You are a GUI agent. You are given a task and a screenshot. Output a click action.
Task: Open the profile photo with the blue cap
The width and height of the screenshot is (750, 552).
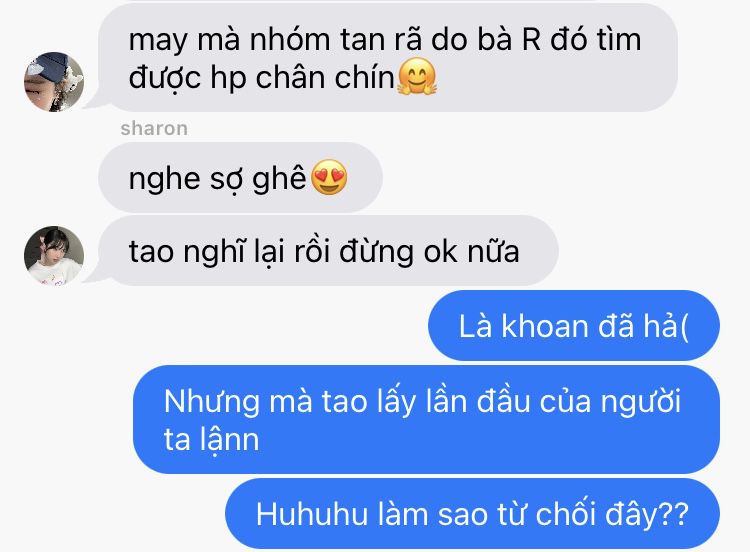tap(54, 82)
